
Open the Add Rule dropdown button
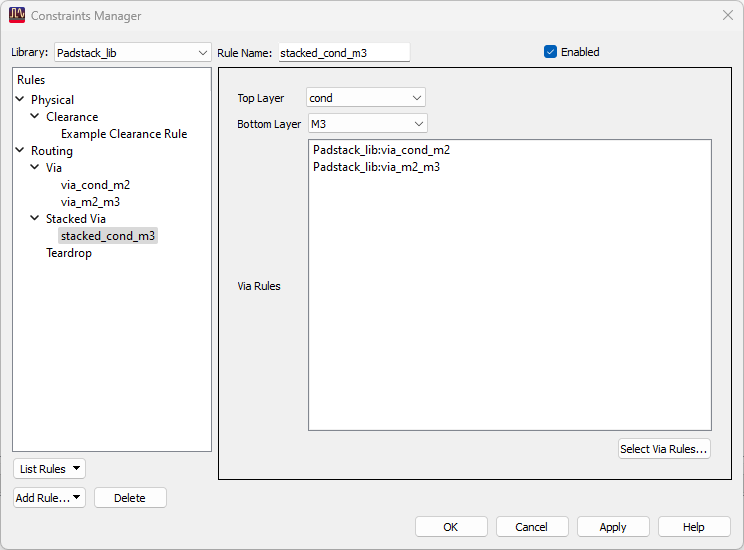pos(49,498)
